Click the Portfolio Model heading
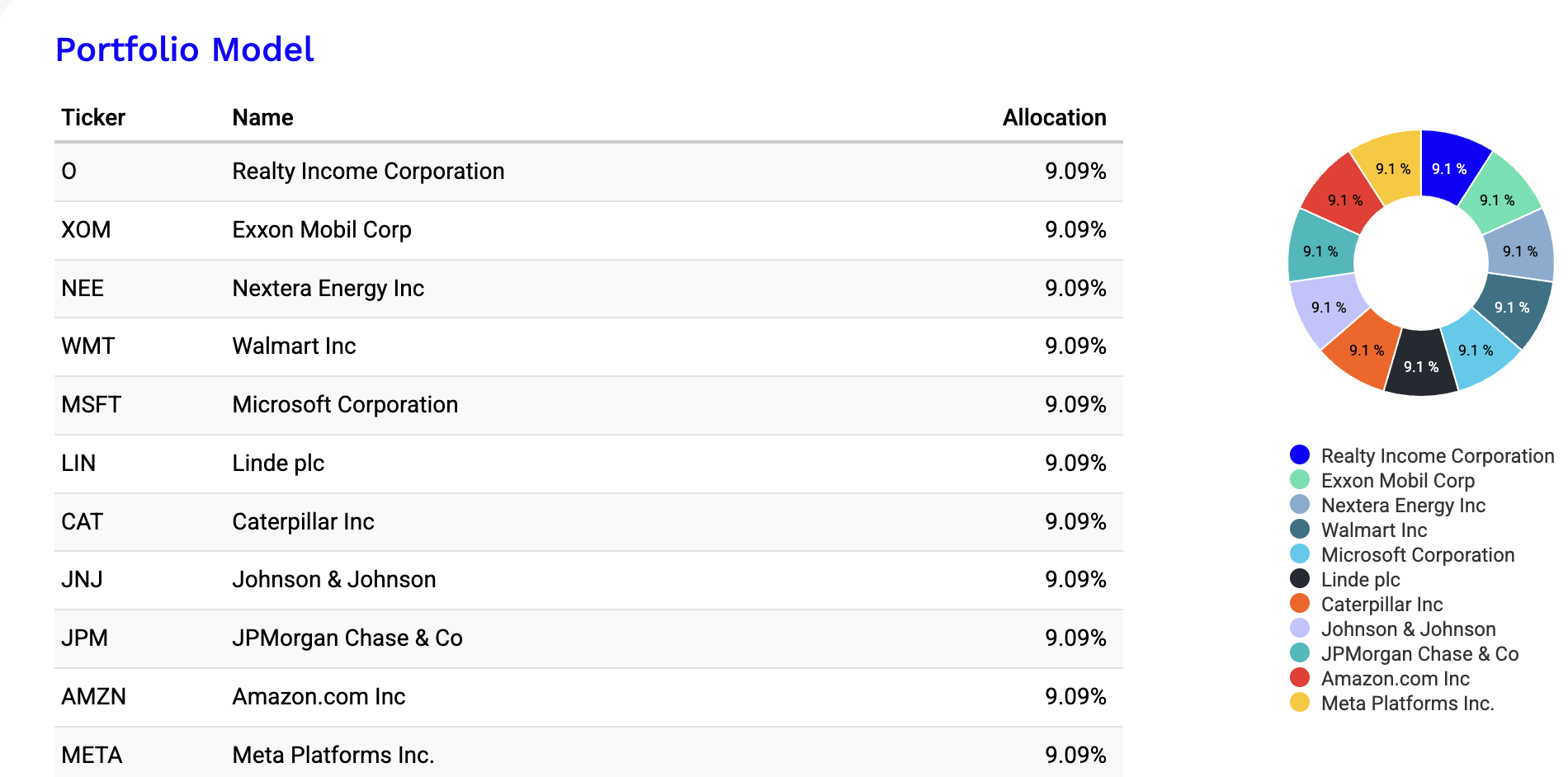This screenshot has height=777, width=1568. tap(185, 49)
